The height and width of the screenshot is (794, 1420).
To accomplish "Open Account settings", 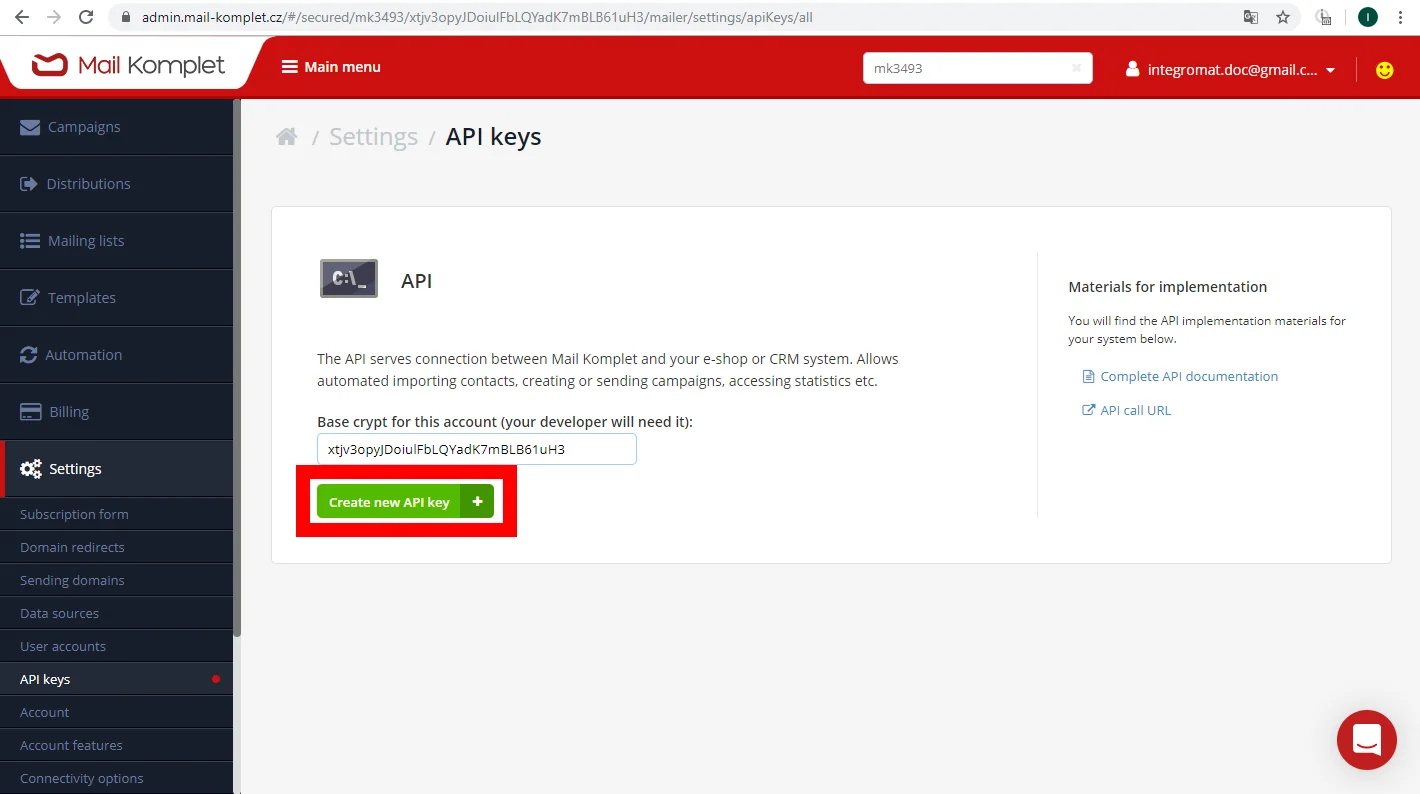I will [116, 712].
